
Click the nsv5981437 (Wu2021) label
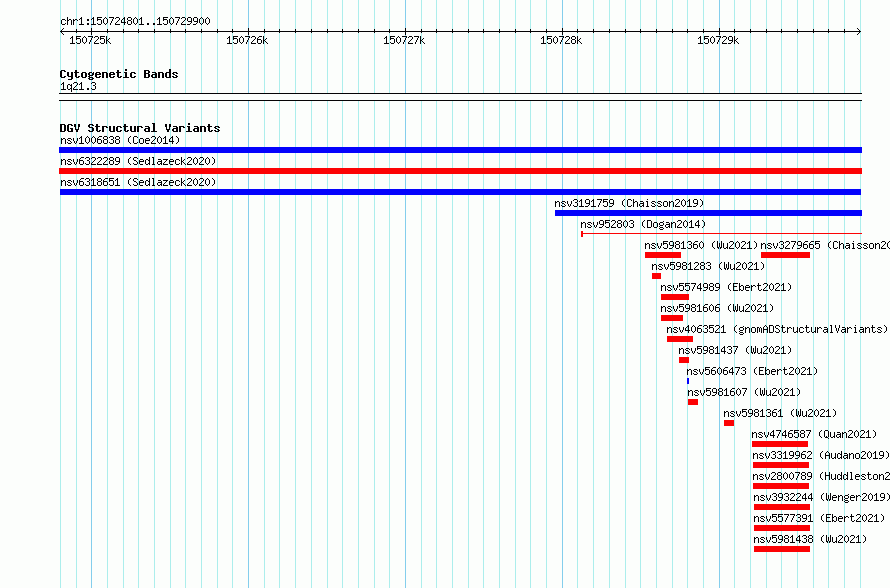pyautogui.click(x=735, y=350)
